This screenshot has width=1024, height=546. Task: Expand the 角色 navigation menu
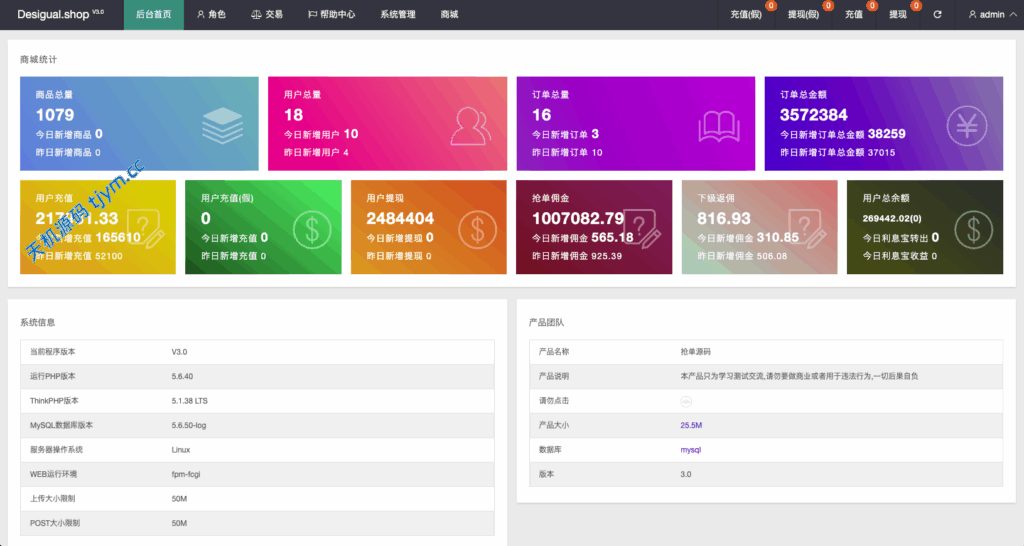click(211, 15)
